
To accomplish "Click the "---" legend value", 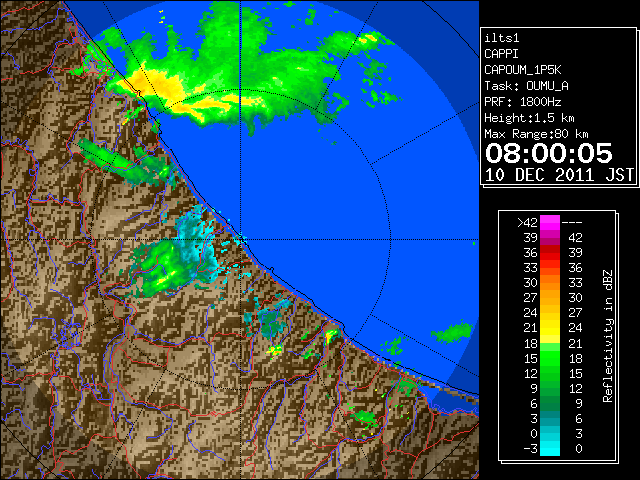I will pos(572,223).
